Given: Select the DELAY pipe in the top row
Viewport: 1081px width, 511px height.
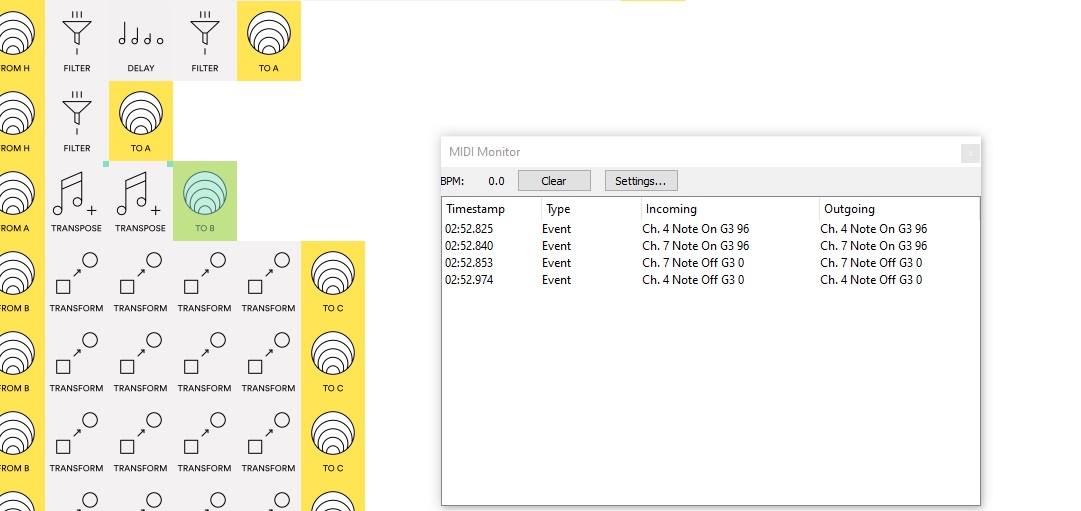Looking at the screenshot, I should coord(141,41).
